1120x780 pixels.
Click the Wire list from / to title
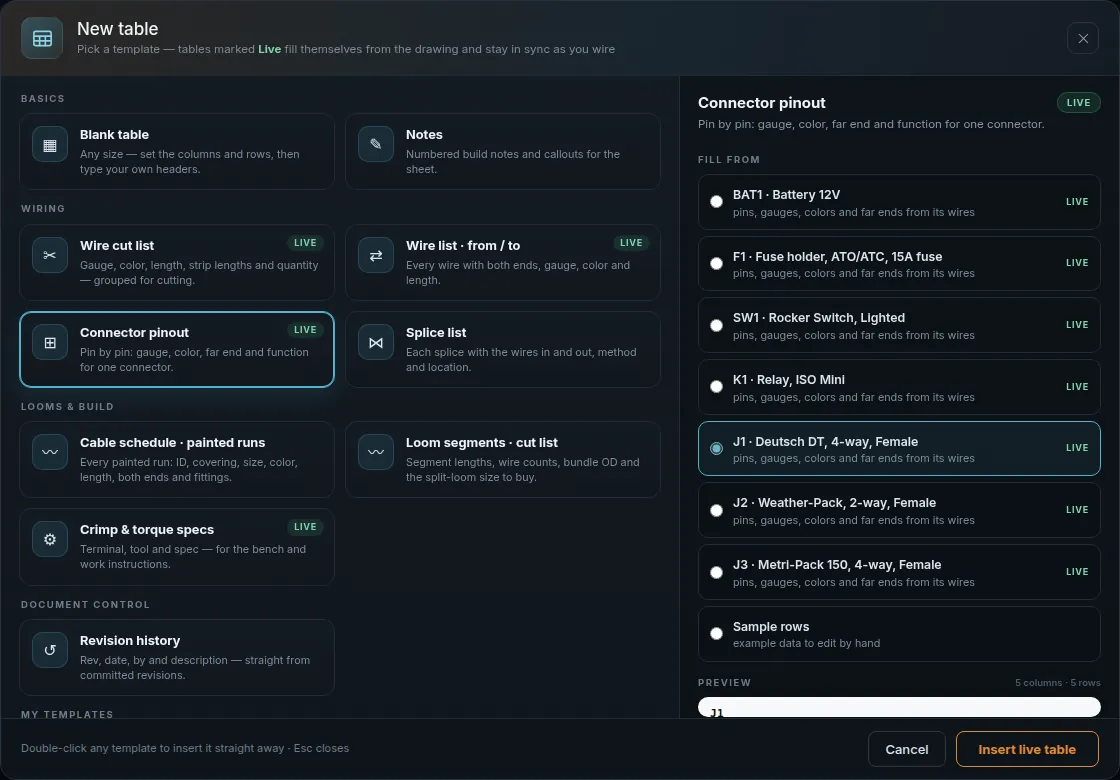[463, 246]
